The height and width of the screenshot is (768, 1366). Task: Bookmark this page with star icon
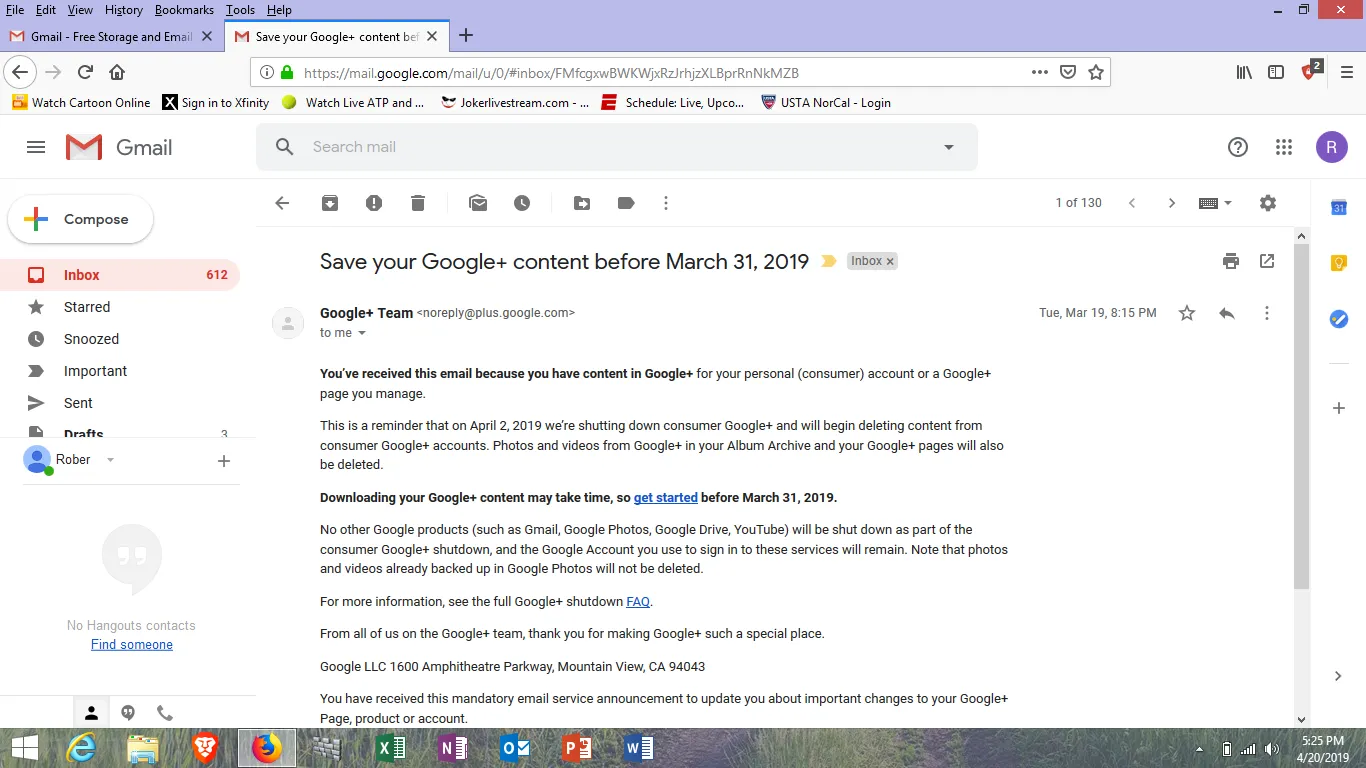[x=1096, y=72]
